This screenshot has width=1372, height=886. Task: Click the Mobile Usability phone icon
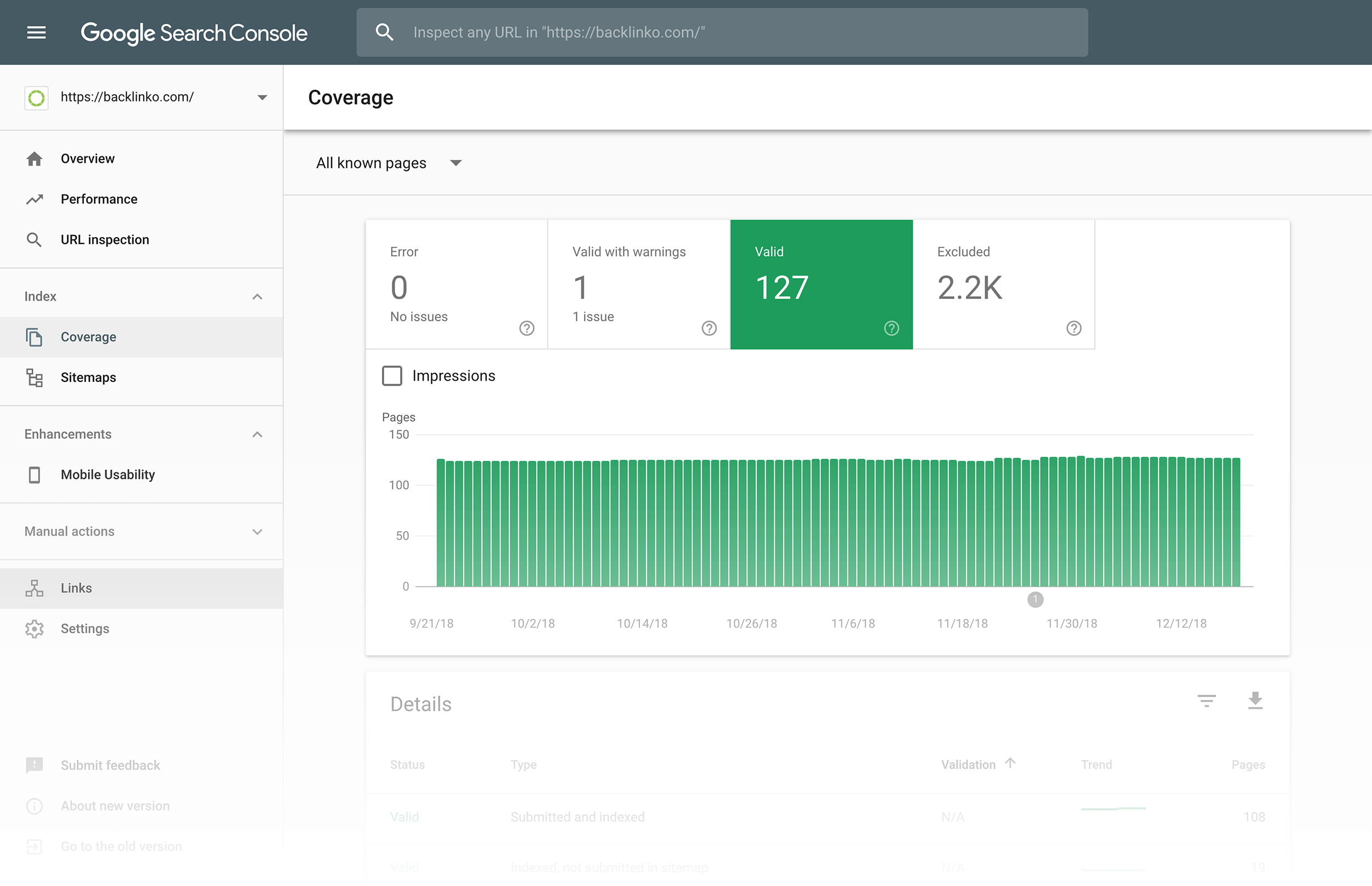pos(35,475)
